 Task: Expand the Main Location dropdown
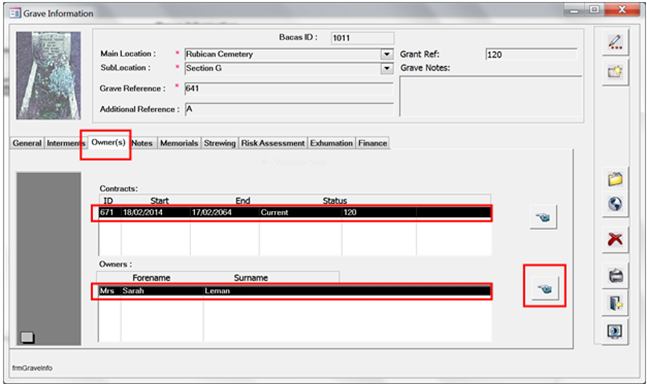(387, 54)
